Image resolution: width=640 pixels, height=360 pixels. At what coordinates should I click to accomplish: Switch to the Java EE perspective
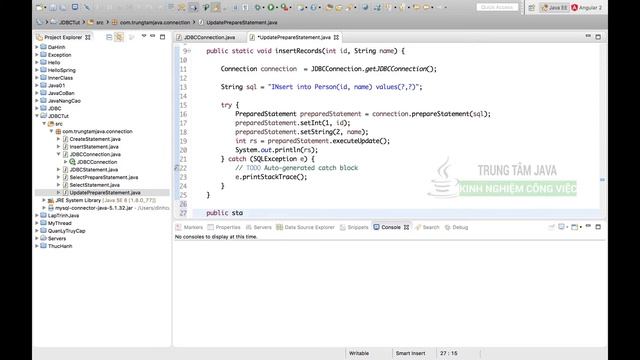point(554,8)
